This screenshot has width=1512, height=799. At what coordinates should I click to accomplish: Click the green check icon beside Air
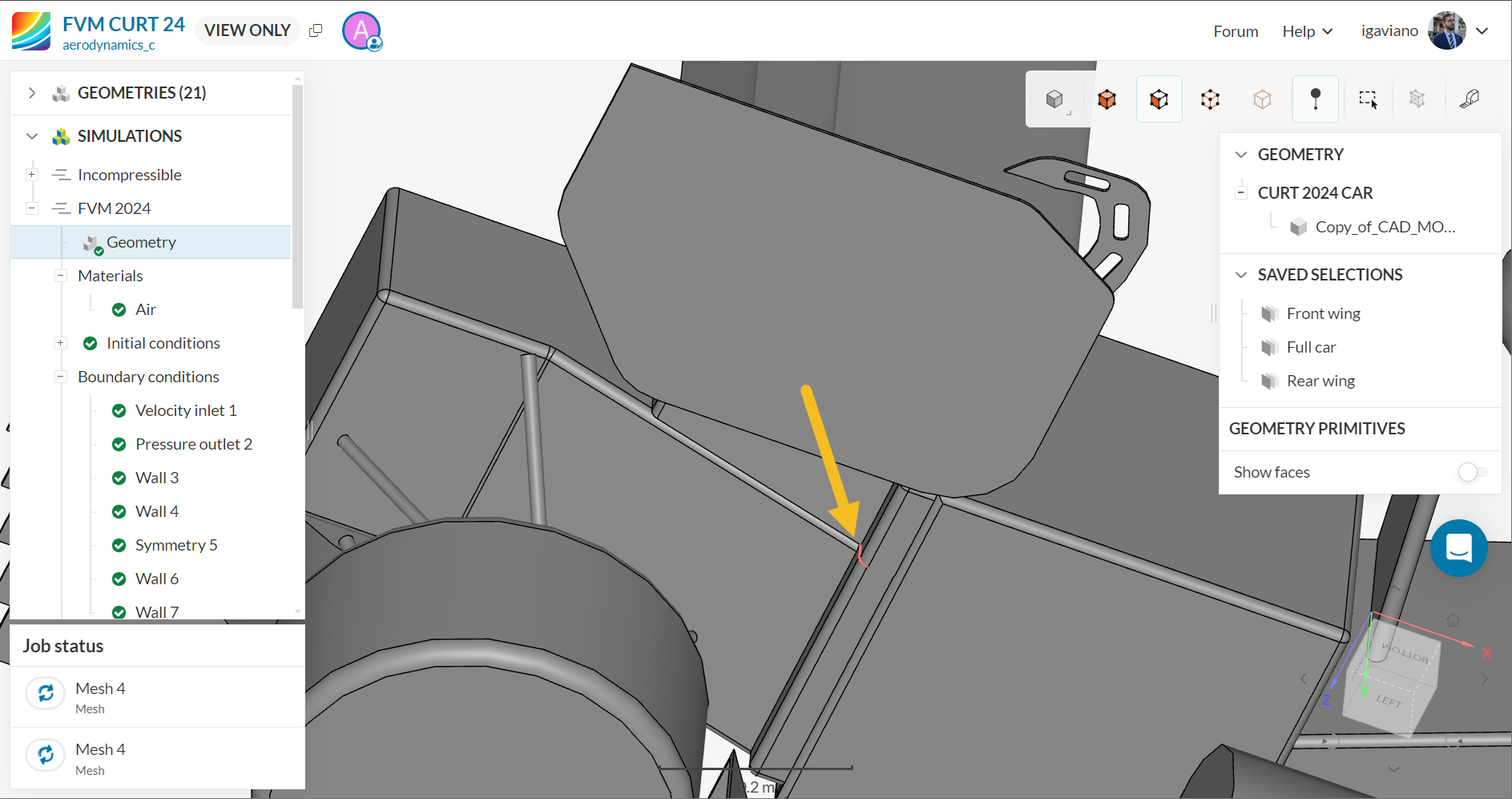119,309
